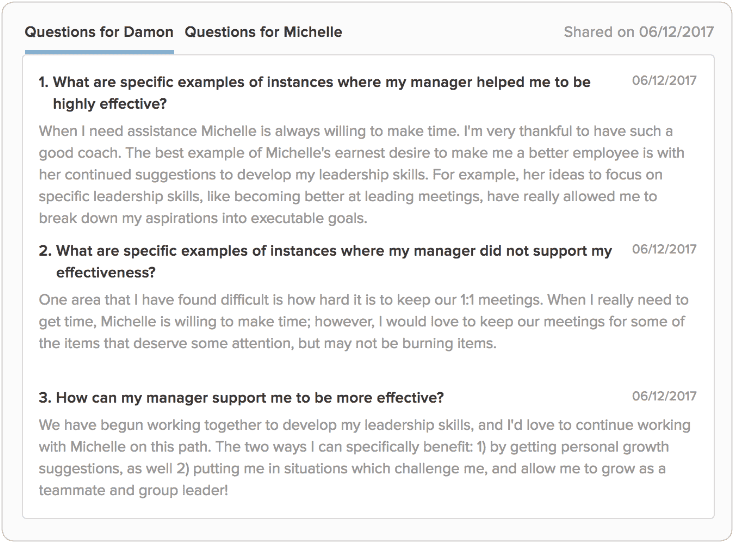Click question 2 about manager not supporting effectiveness
Image resolution: width=734 pixels, height=543 pixels.
tap(325, 262)
